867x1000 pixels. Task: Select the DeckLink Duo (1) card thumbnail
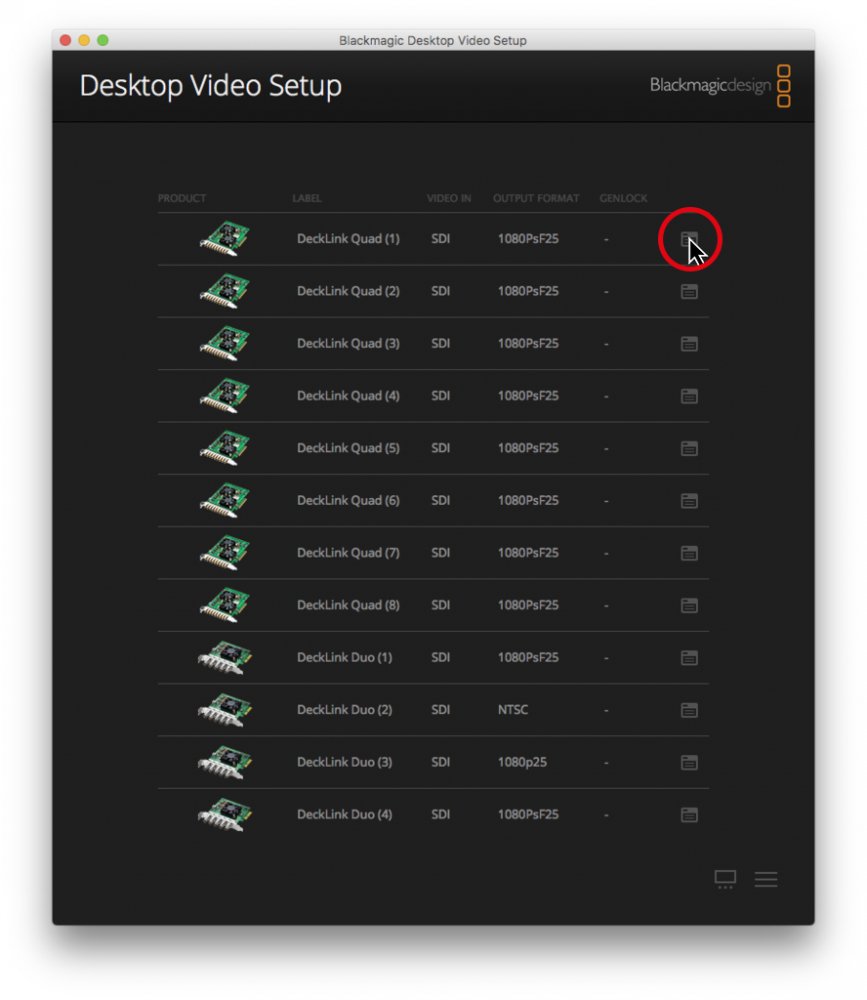click(x=225, y=658)
